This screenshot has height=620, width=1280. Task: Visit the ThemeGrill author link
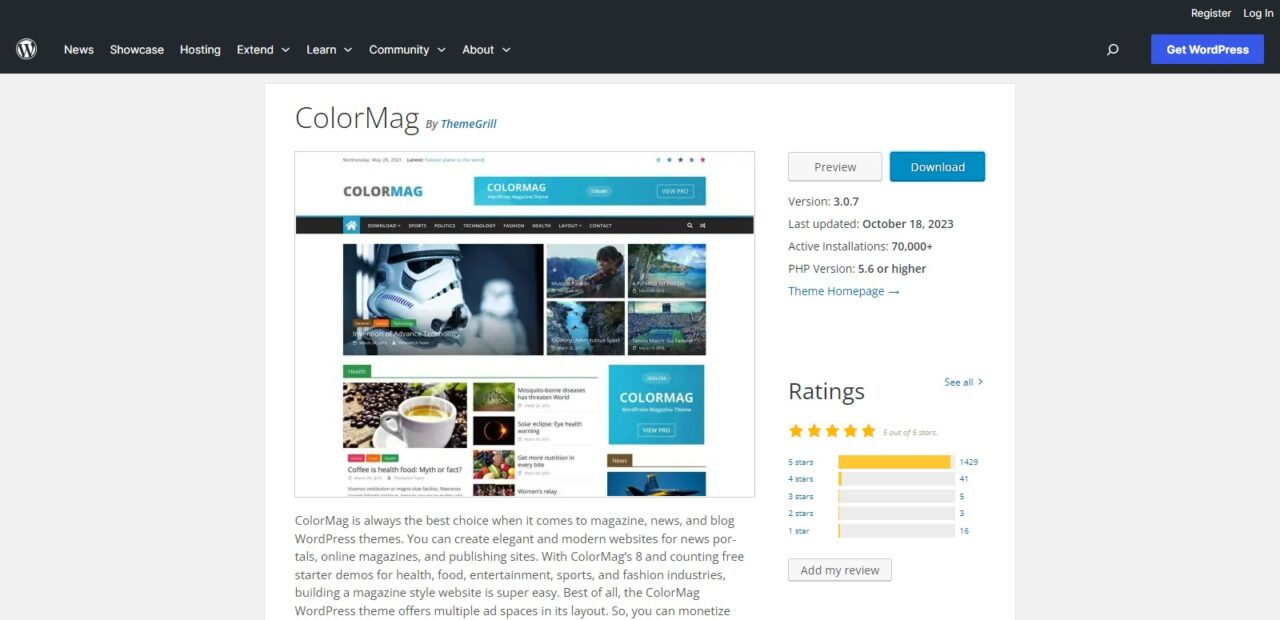pos(468,124)
